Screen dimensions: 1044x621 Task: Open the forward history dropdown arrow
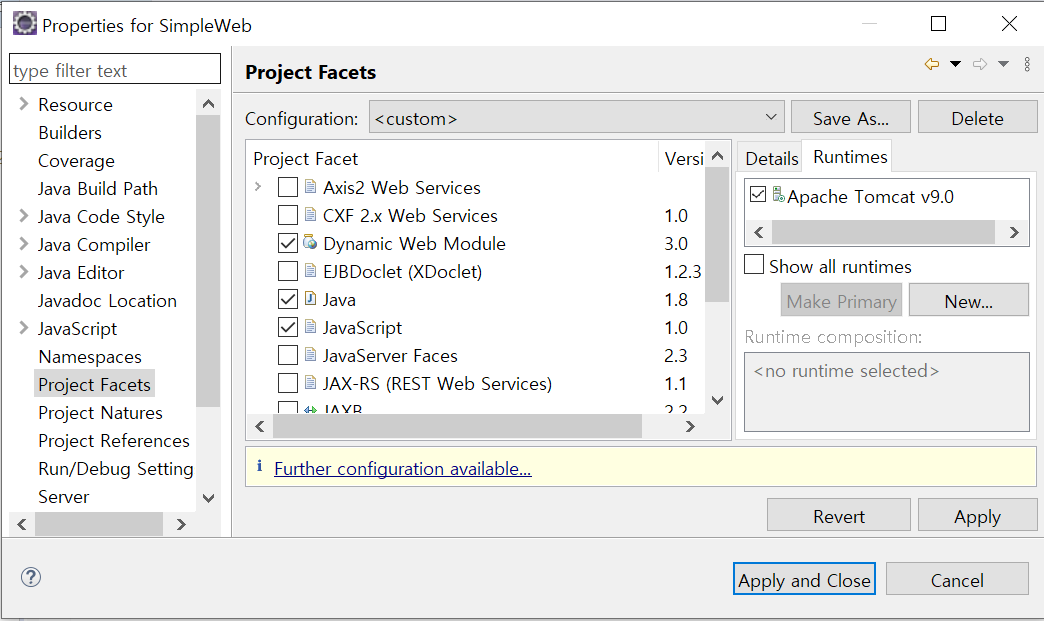coord(1003,65)
